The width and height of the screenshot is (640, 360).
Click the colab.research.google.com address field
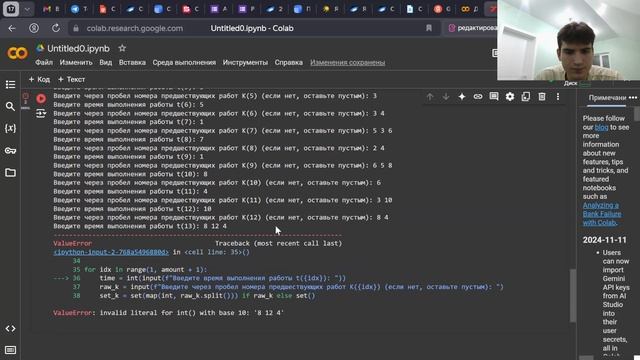[135, 29]
